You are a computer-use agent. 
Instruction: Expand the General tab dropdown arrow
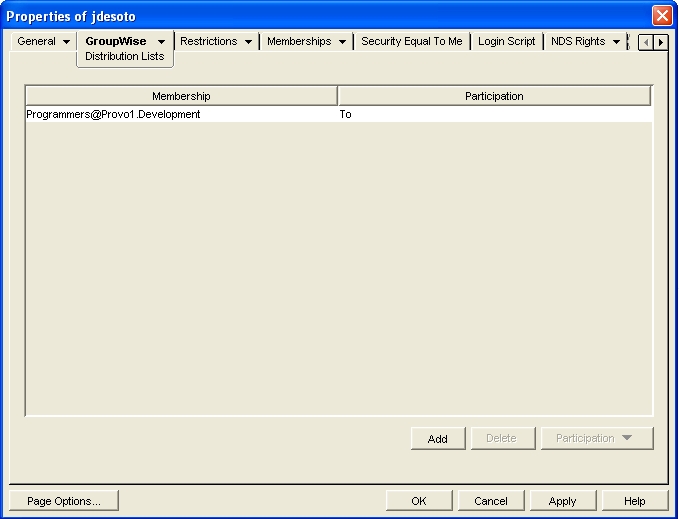66,42
